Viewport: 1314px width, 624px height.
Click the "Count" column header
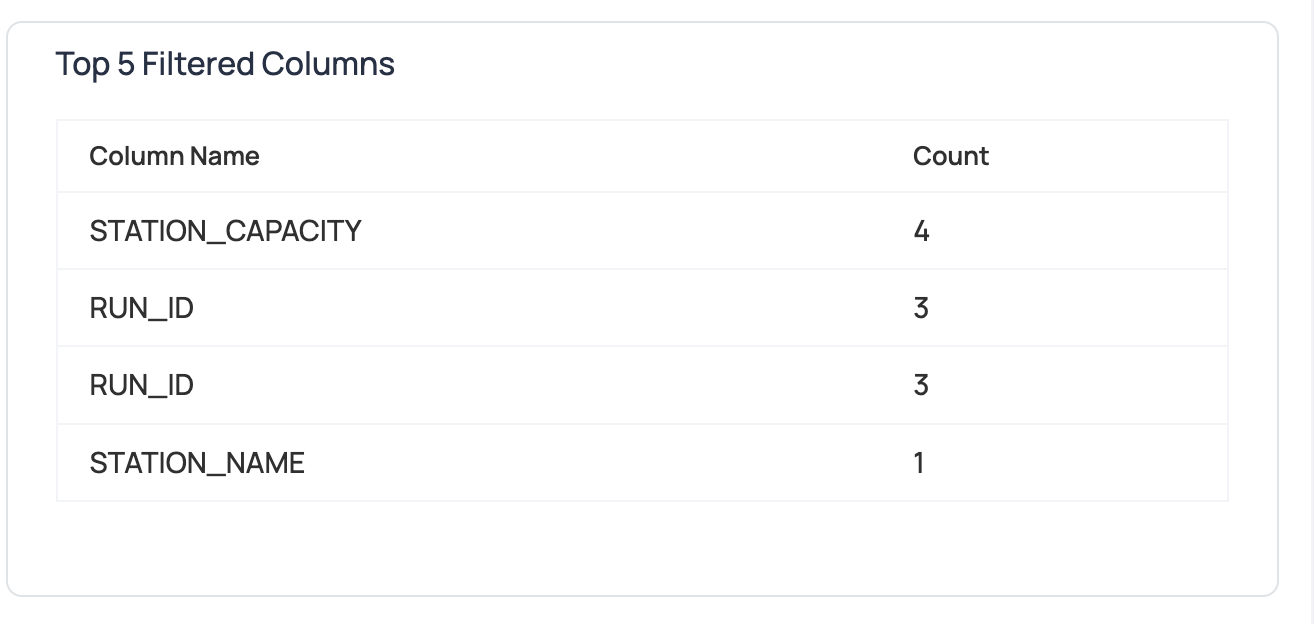point(950,156)
